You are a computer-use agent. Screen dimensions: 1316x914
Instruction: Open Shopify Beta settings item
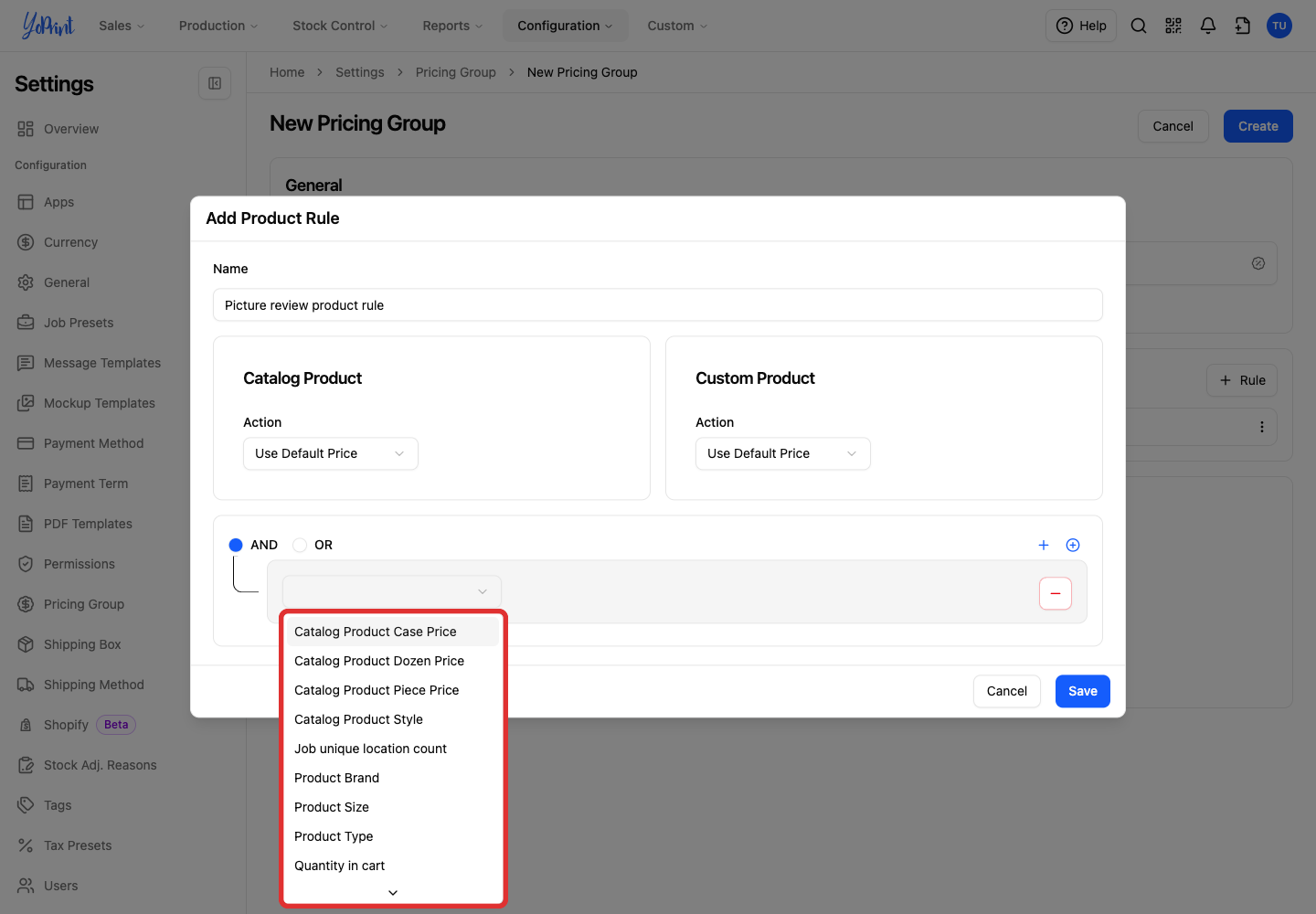point(77,725)
